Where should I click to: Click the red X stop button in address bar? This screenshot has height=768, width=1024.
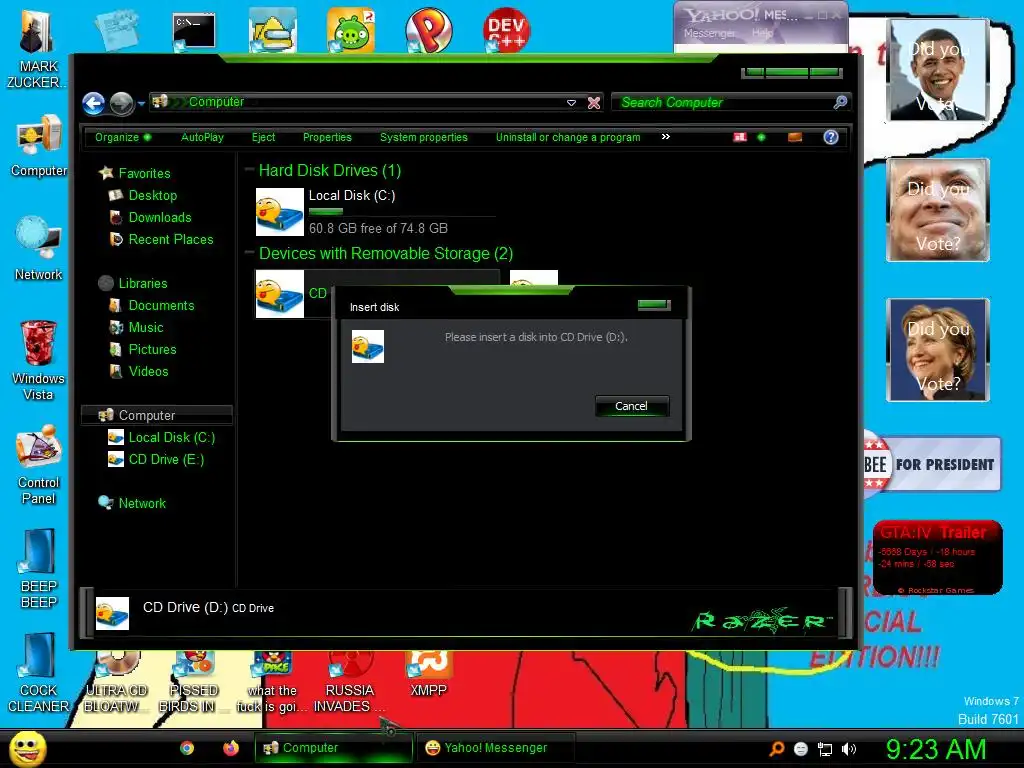(594, 103)
